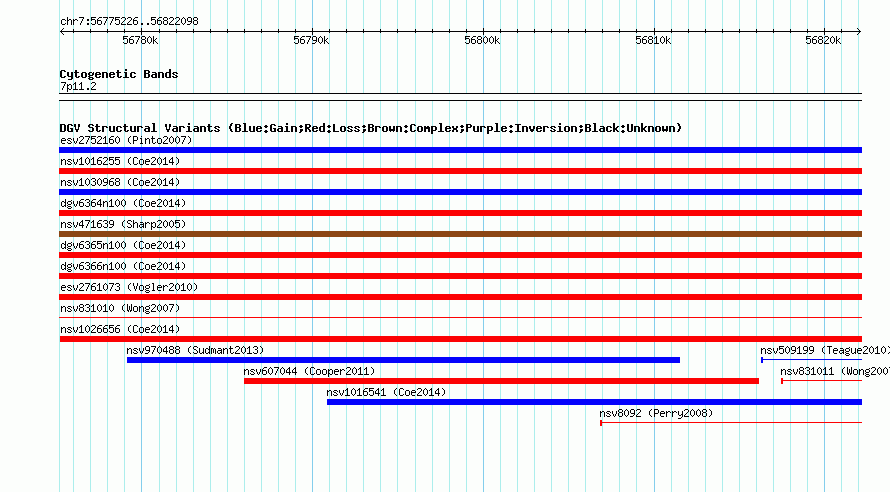This screenshot has height=492, width=890.
Task: Click the 56780k ruler label
Action: coord(140,40)
